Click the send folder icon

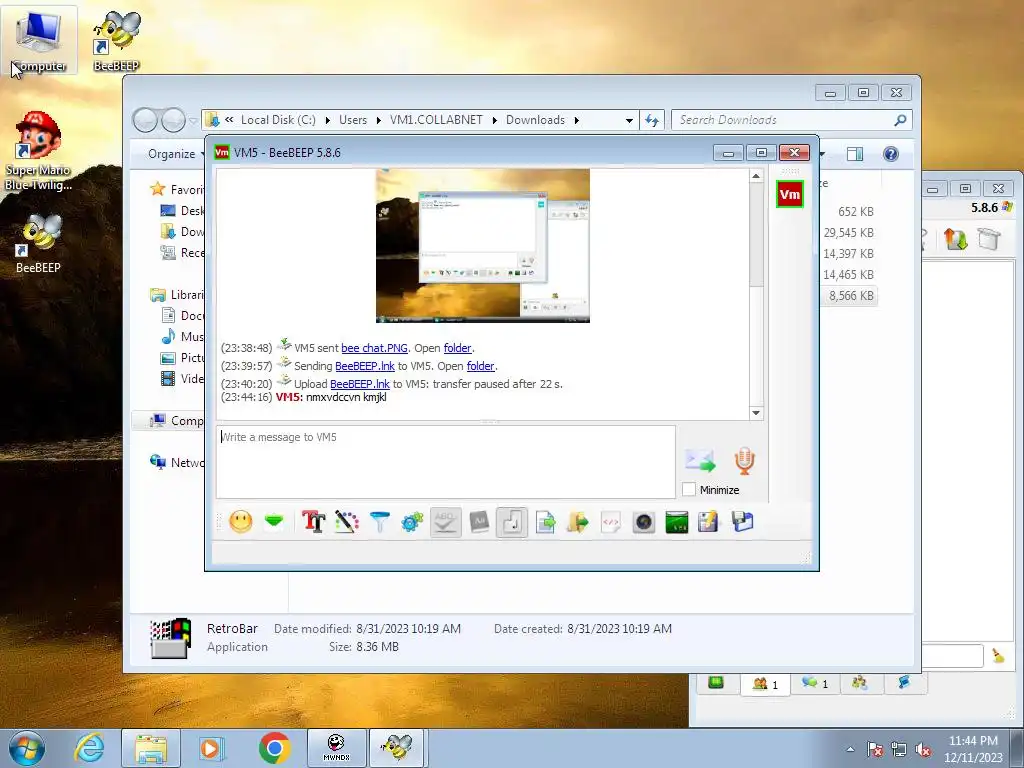click(x=578, y=522)
